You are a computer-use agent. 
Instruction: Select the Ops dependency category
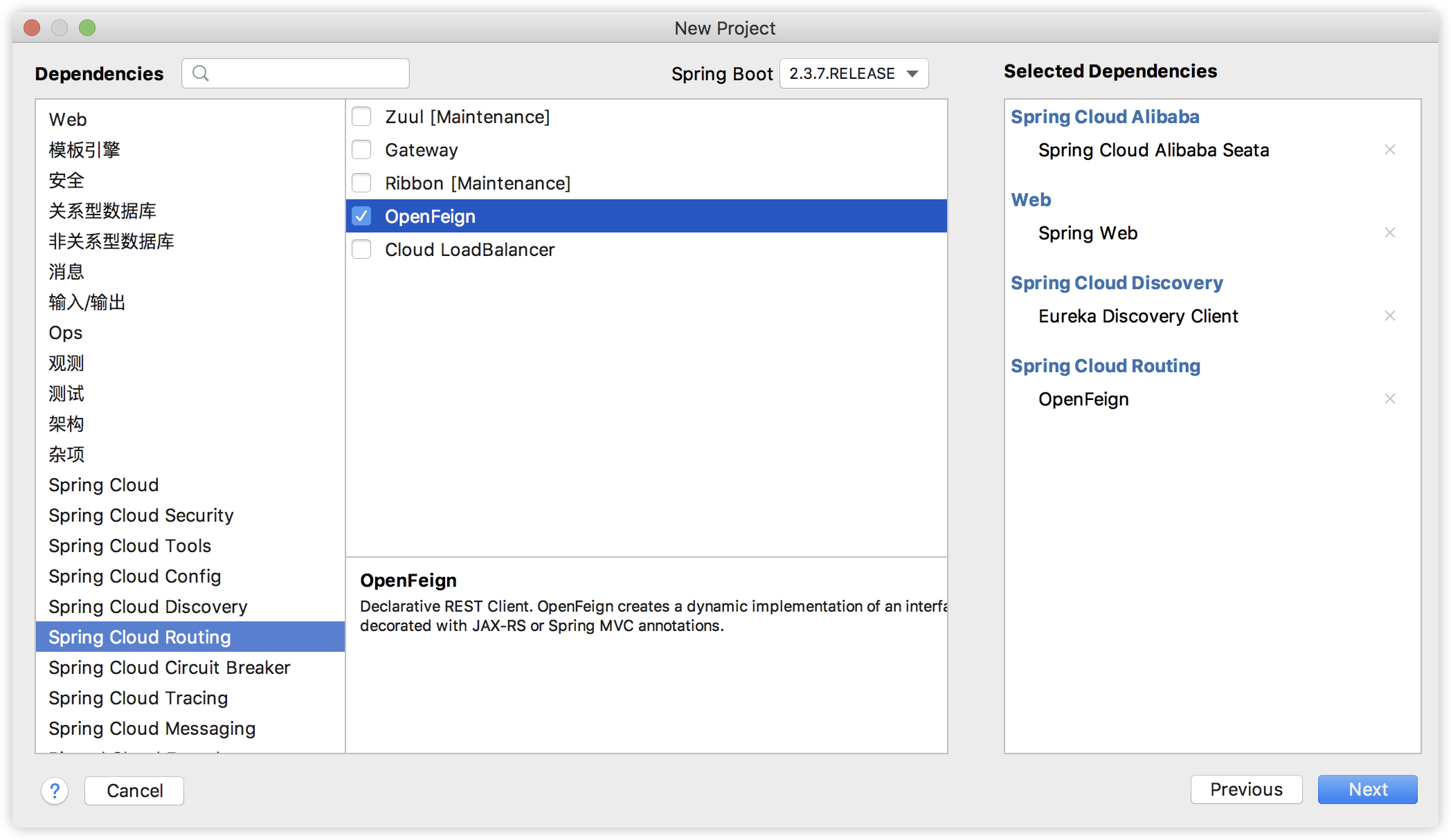[x=66, y=333]
